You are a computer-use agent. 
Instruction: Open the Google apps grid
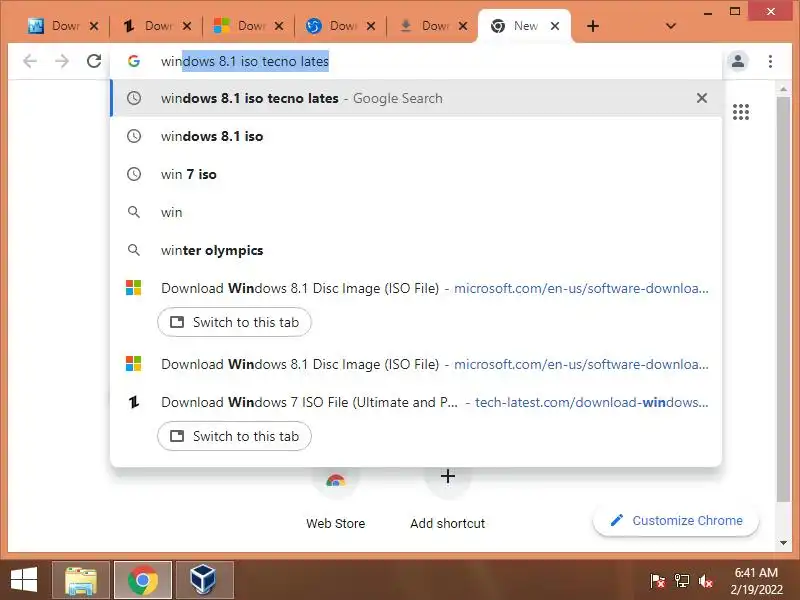pyautogui.click(x=741, y=112)
